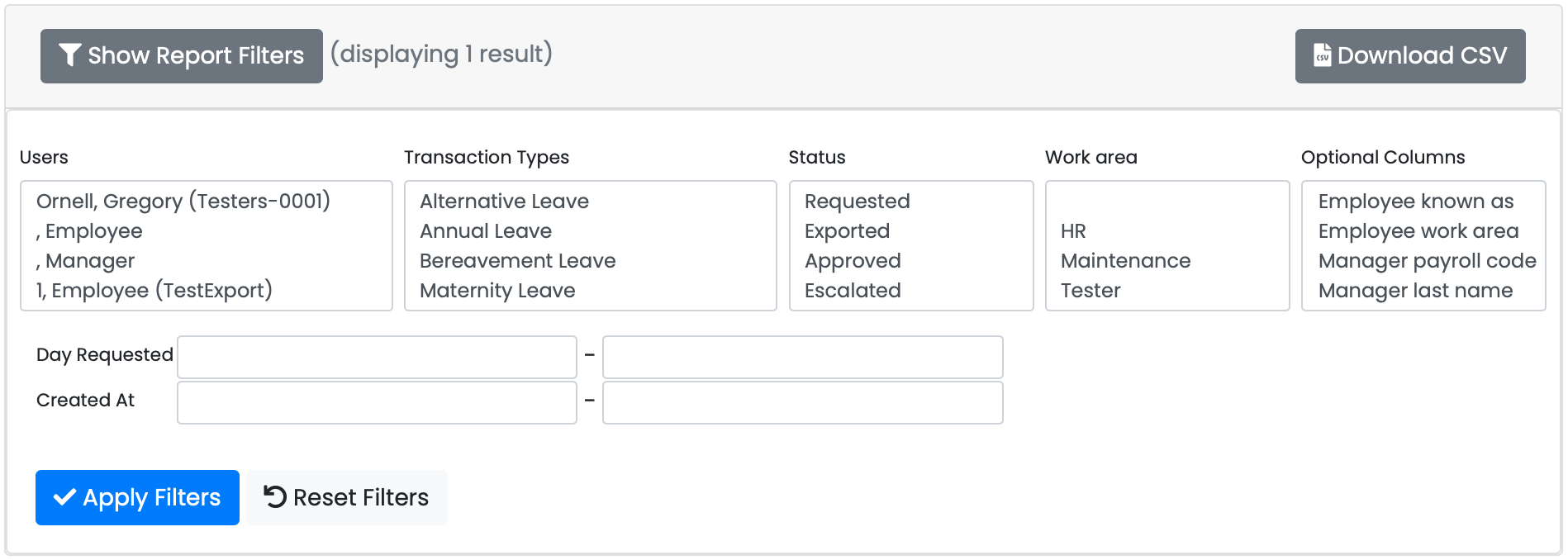The height and width of the screenshot is (560, 1568).
Task: Choose Alternative Leave transaction type
Action: [504, 201]
